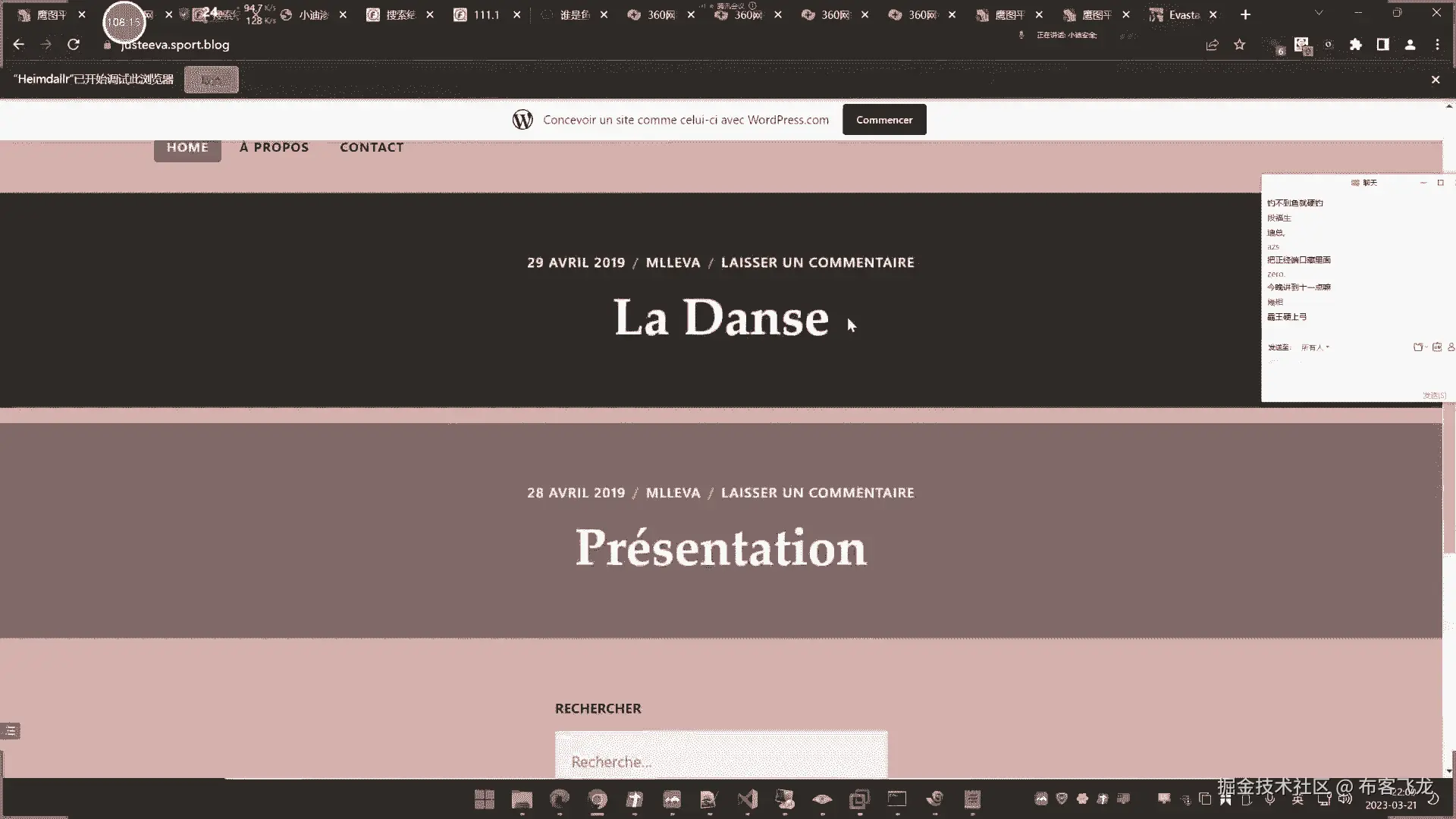Image resolution: width=1456 pixels, height=819 pixels.
Task: Open the user profile icon
Action: click(x=1410, y=45)
